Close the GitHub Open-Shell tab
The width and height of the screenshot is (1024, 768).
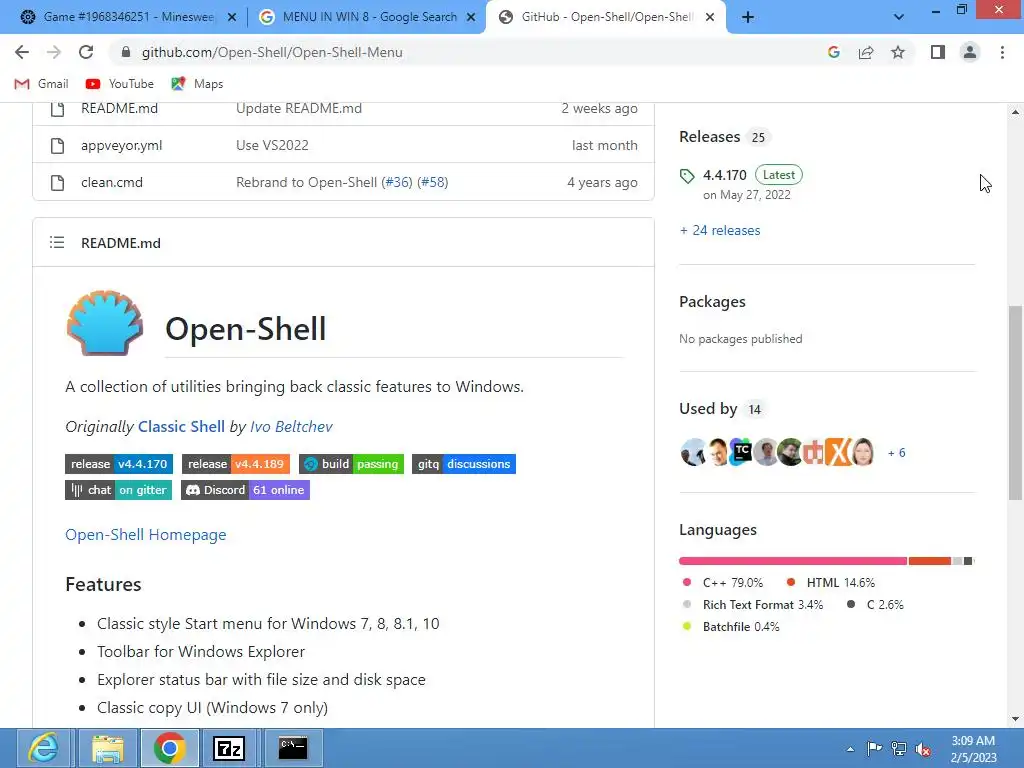pyautogui.click(x=711, y=18)
